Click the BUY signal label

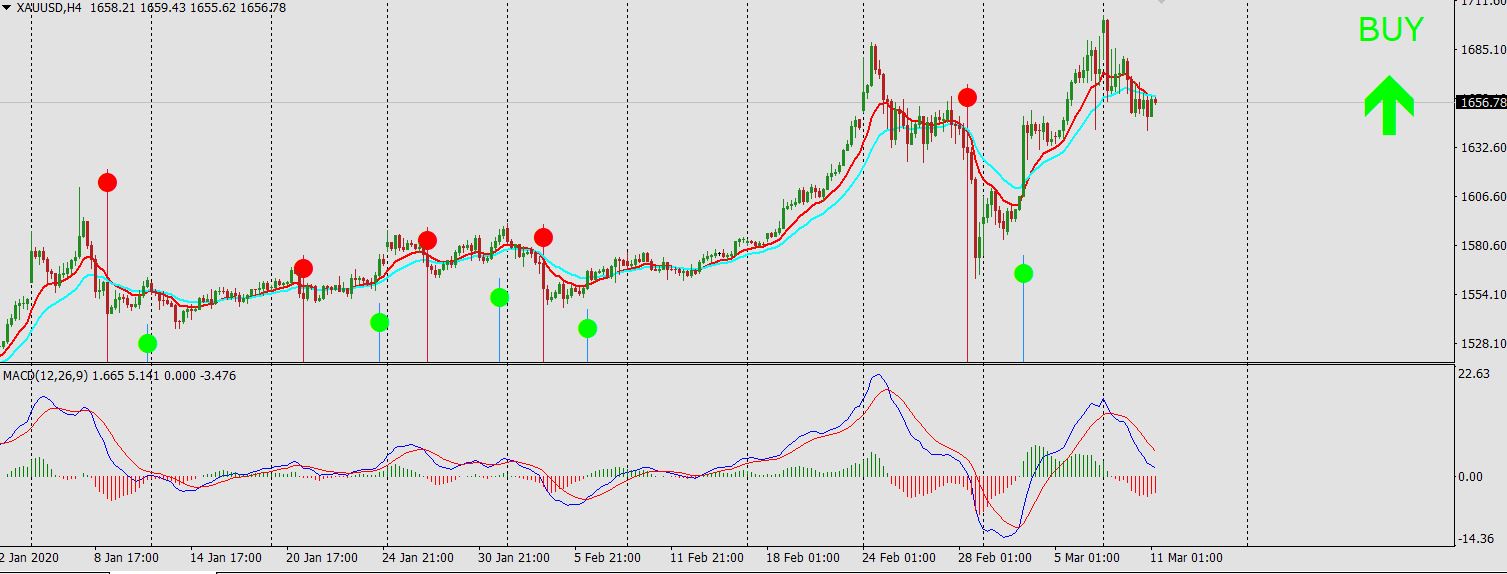click(x=1390, y=30)
